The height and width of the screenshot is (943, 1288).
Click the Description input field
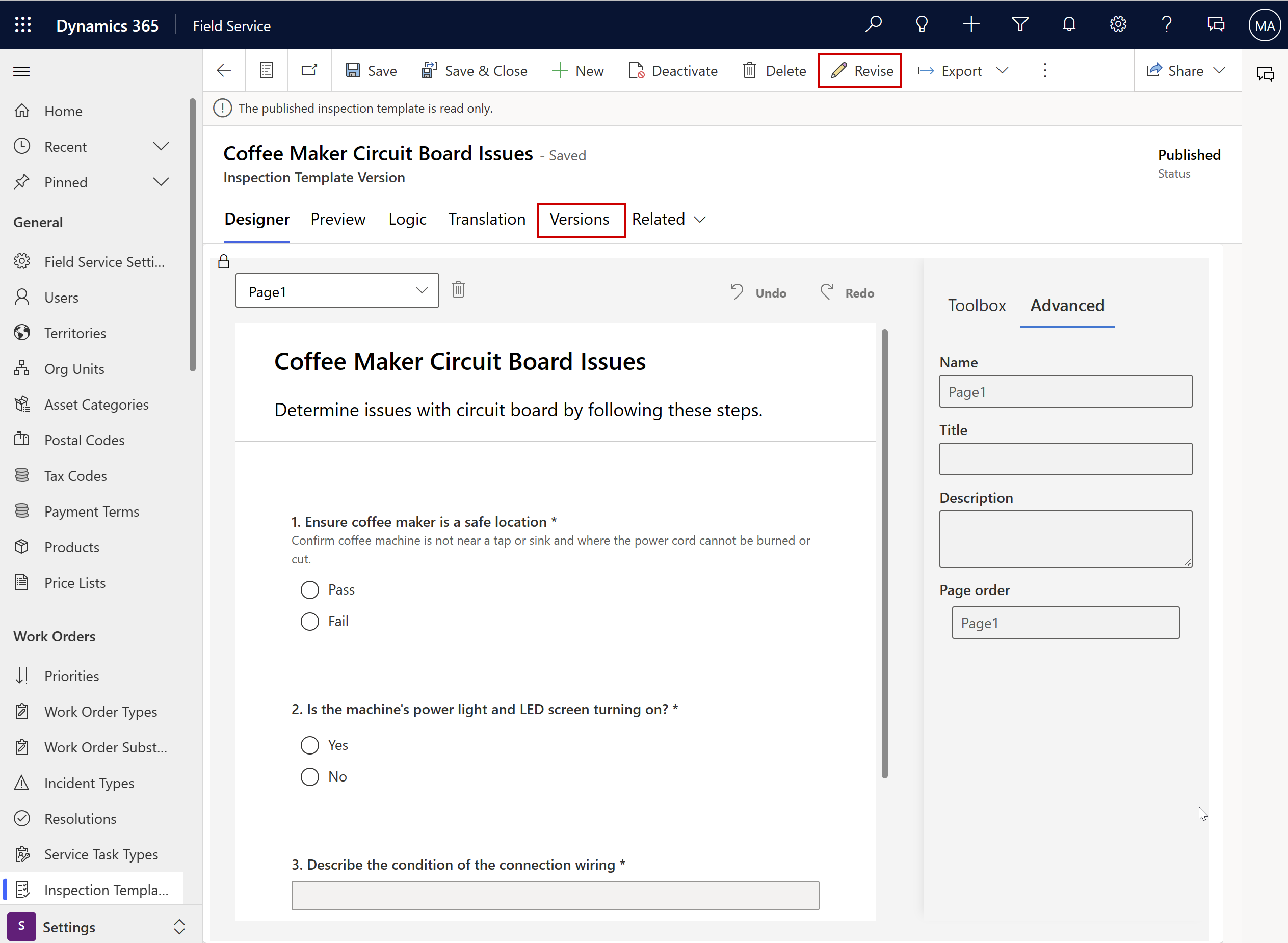coord(1064,538)
